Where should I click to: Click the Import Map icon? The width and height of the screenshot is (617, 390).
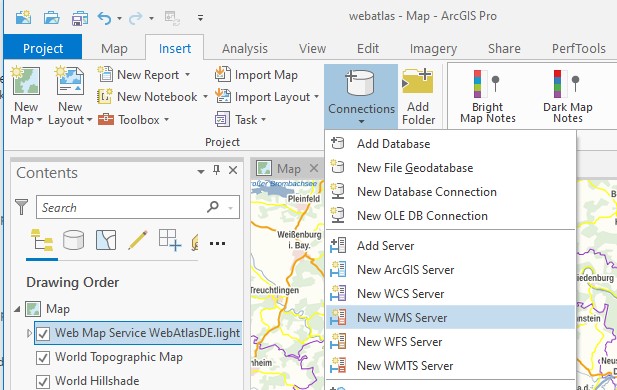point(223,74)
